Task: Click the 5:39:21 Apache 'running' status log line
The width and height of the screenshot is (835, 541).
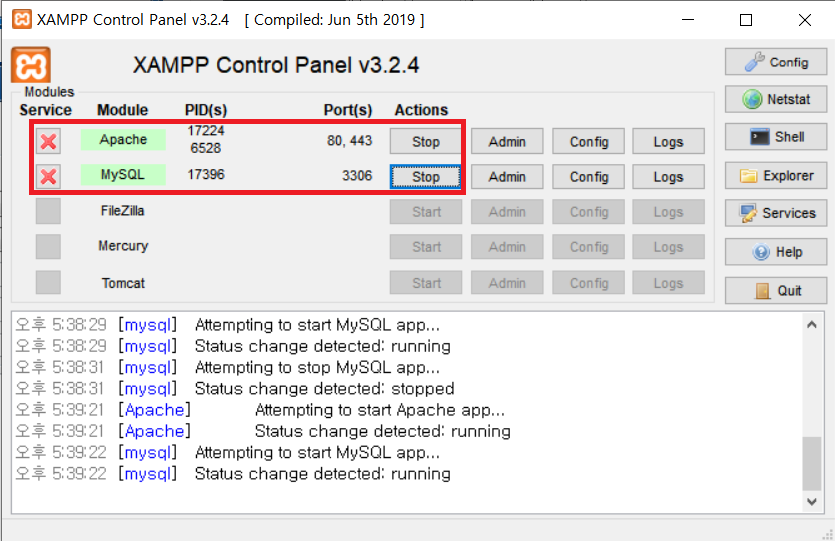Action: 382,431
